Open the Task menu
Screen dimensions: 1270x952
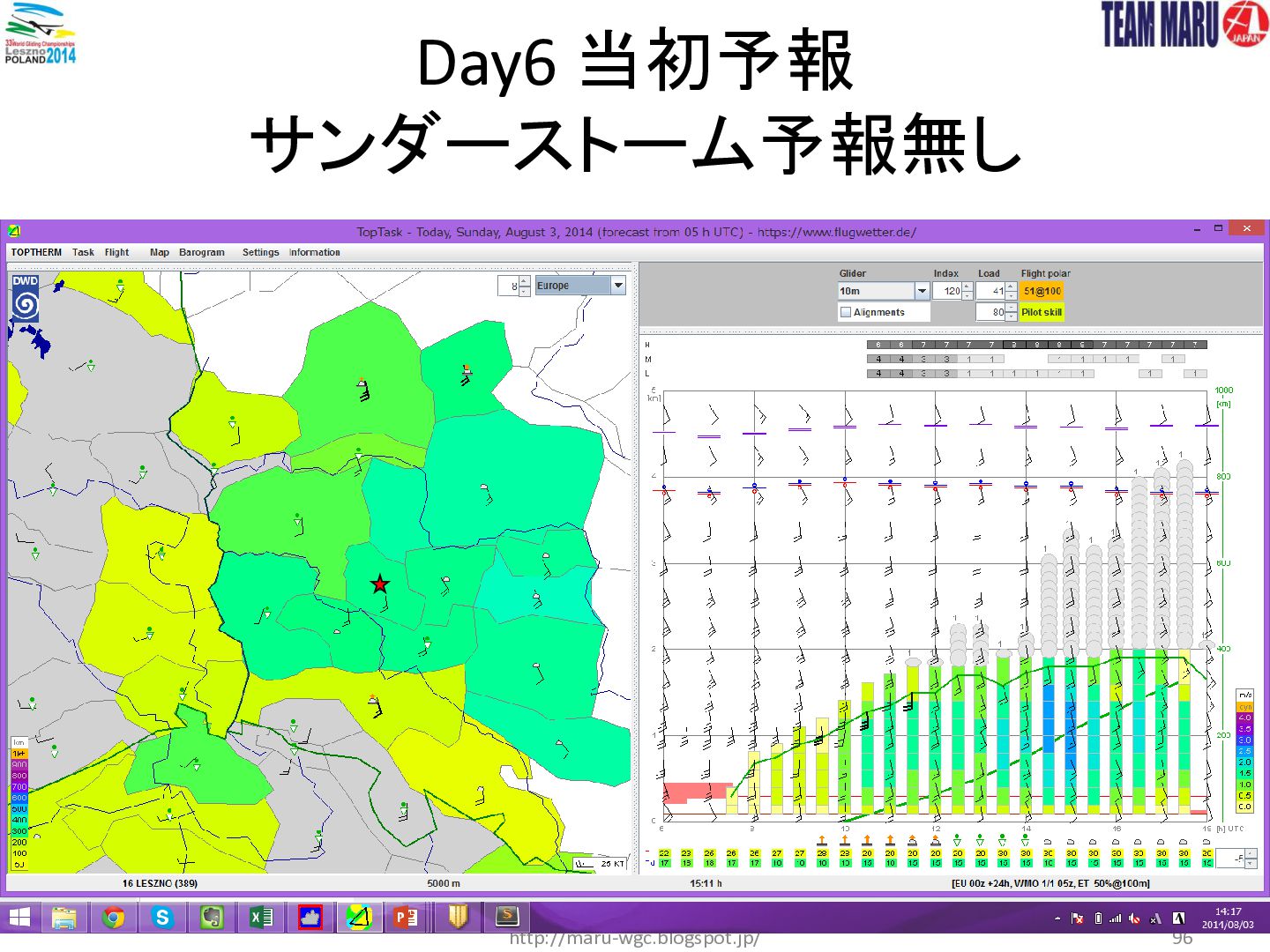(83, 252)
